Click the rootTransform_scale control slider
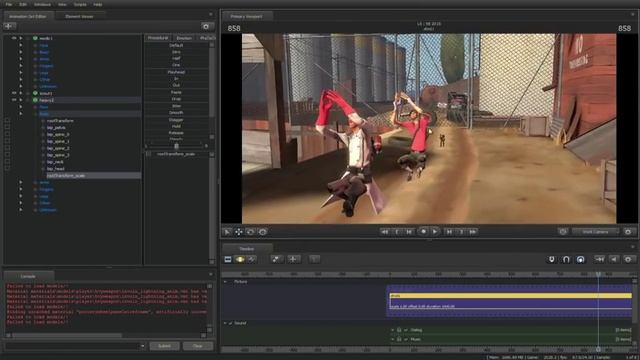 tap(176, 154)
